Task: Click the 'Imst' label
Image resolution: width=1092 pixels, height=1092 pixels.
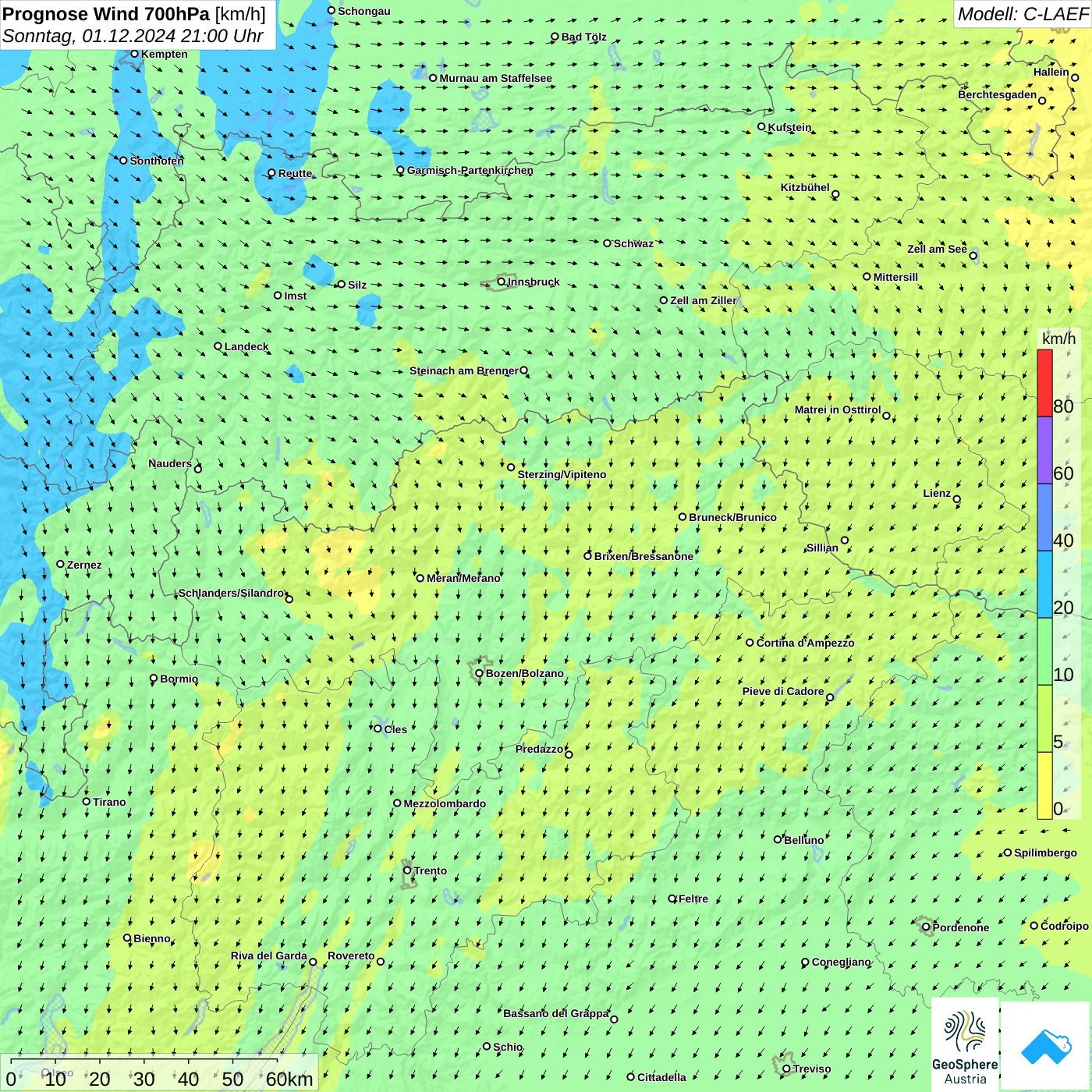Action: 296,296
